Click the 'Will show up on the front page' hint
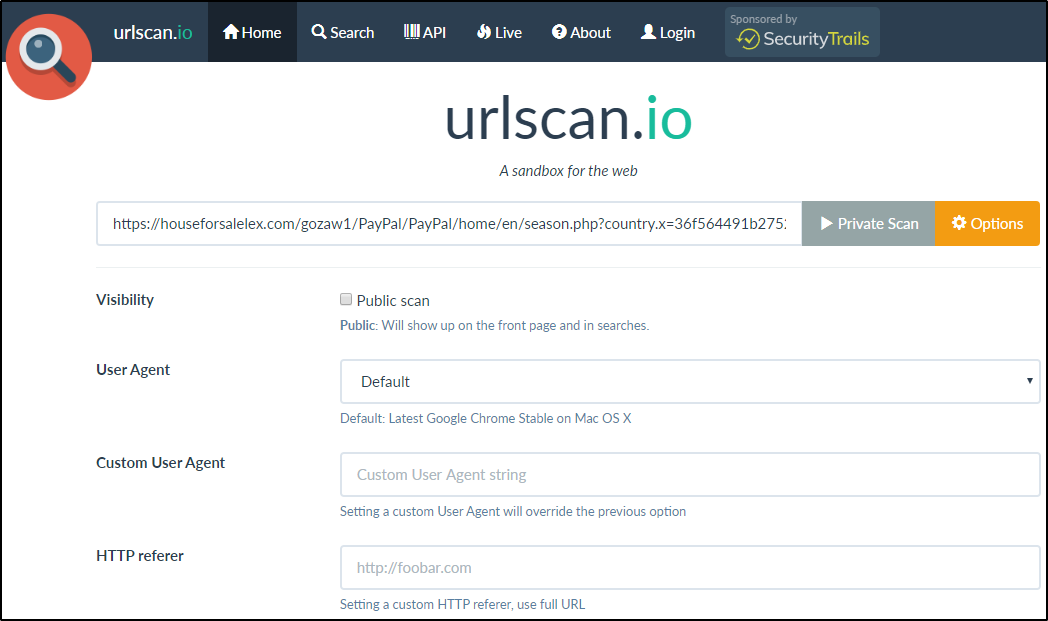Viewport: 1048px width, 621px height. pyautogui.click(x=495, y=326)
